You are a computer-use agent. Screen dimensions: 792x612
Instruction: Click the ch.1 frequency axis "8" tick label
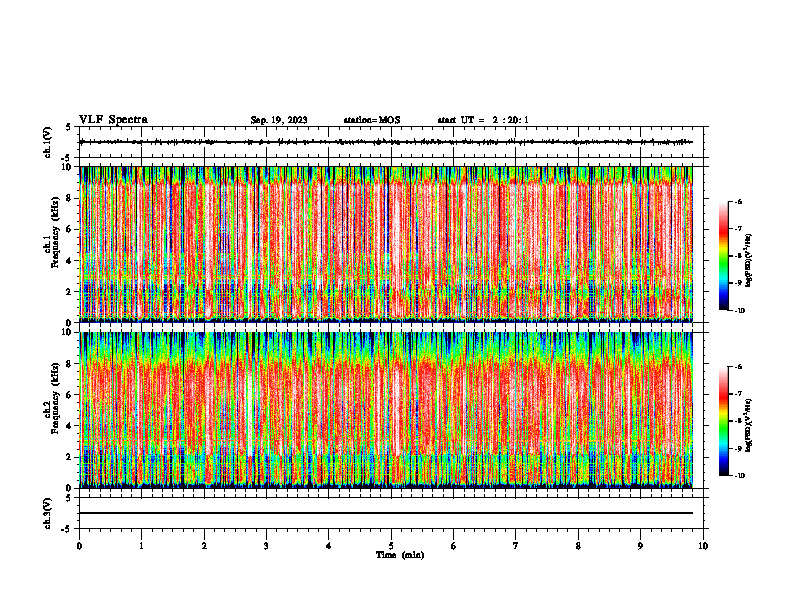click(x=70, y=198)
